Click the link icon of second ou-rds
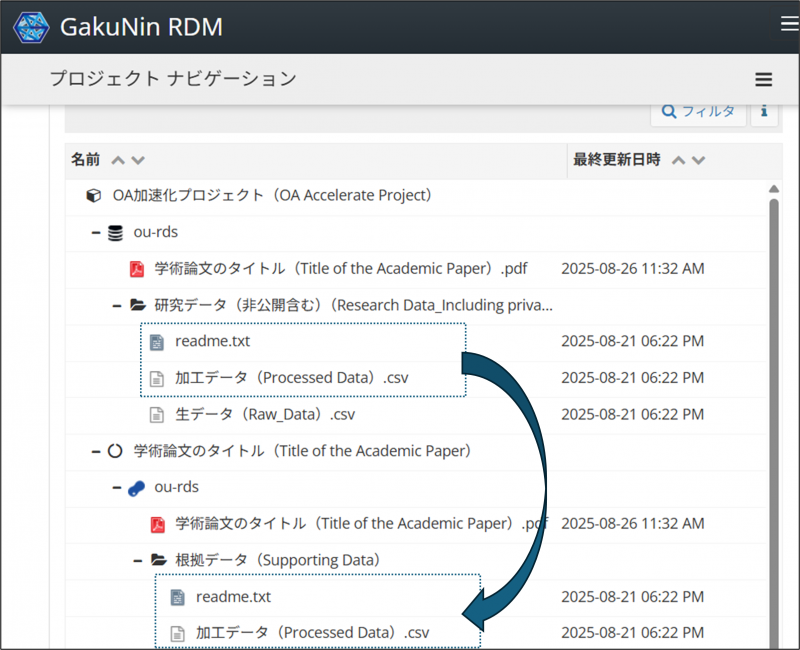This screenshot has width=800, height=650. 136,487
